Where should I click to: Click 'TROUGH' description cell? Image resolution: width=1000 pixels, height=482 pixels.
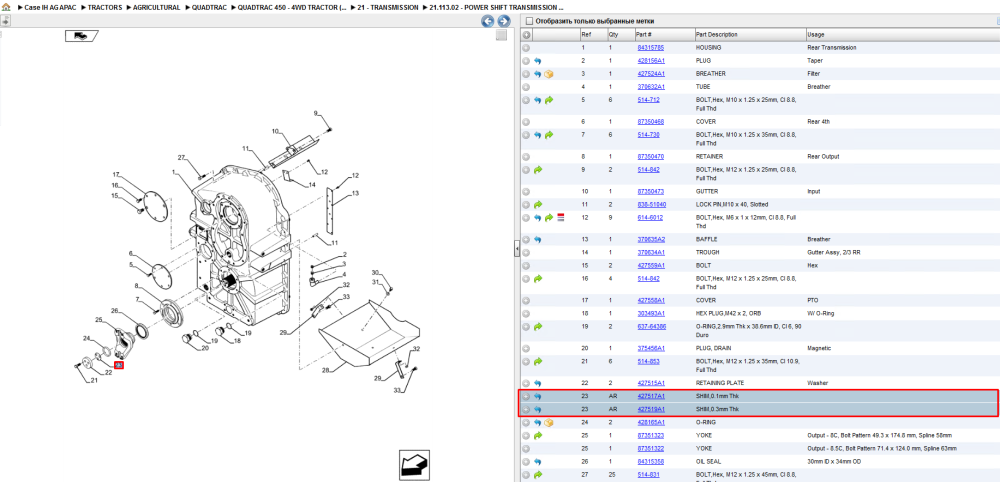point(708,252)
